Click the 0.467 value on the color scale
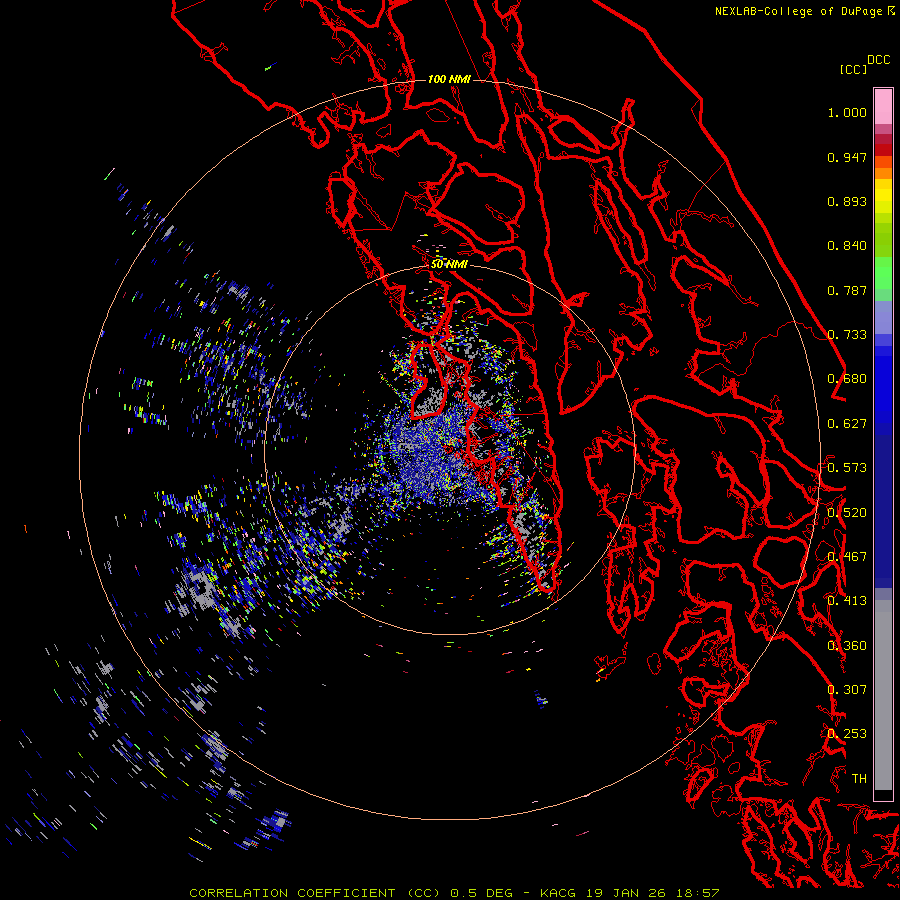900x900 pixels. click(847, 557)
